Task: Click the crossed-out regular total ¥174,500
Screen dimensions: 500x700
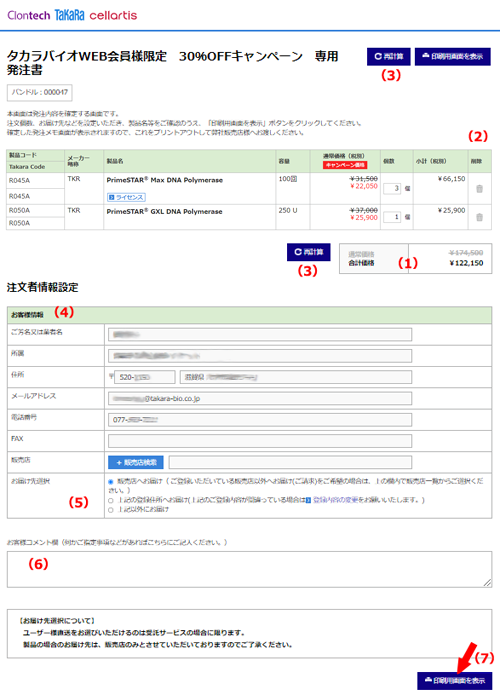Action: [466, 253]
